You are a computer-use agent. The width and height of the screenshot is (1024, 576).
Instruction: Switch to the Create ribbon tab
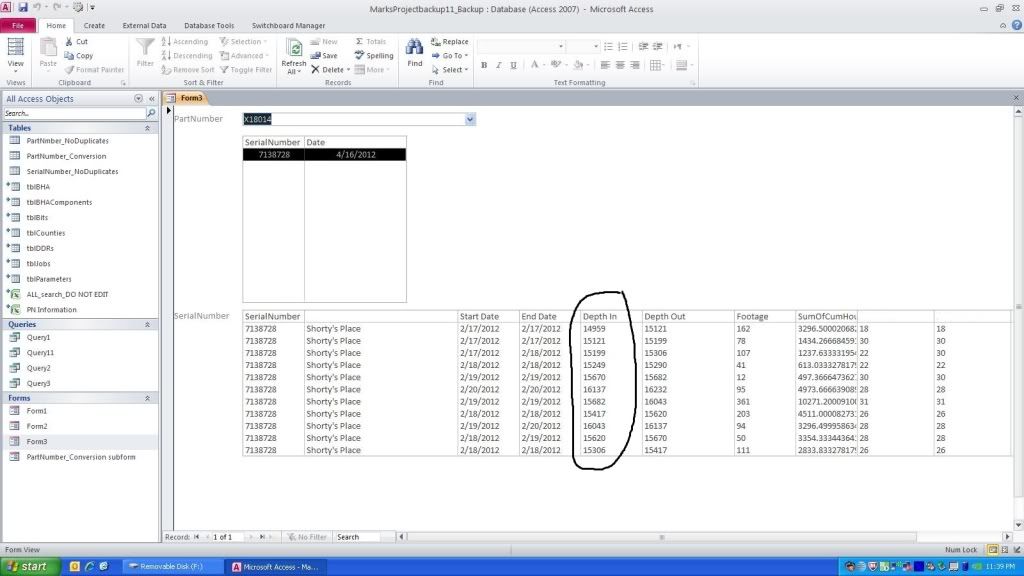(x=94, y=25)
